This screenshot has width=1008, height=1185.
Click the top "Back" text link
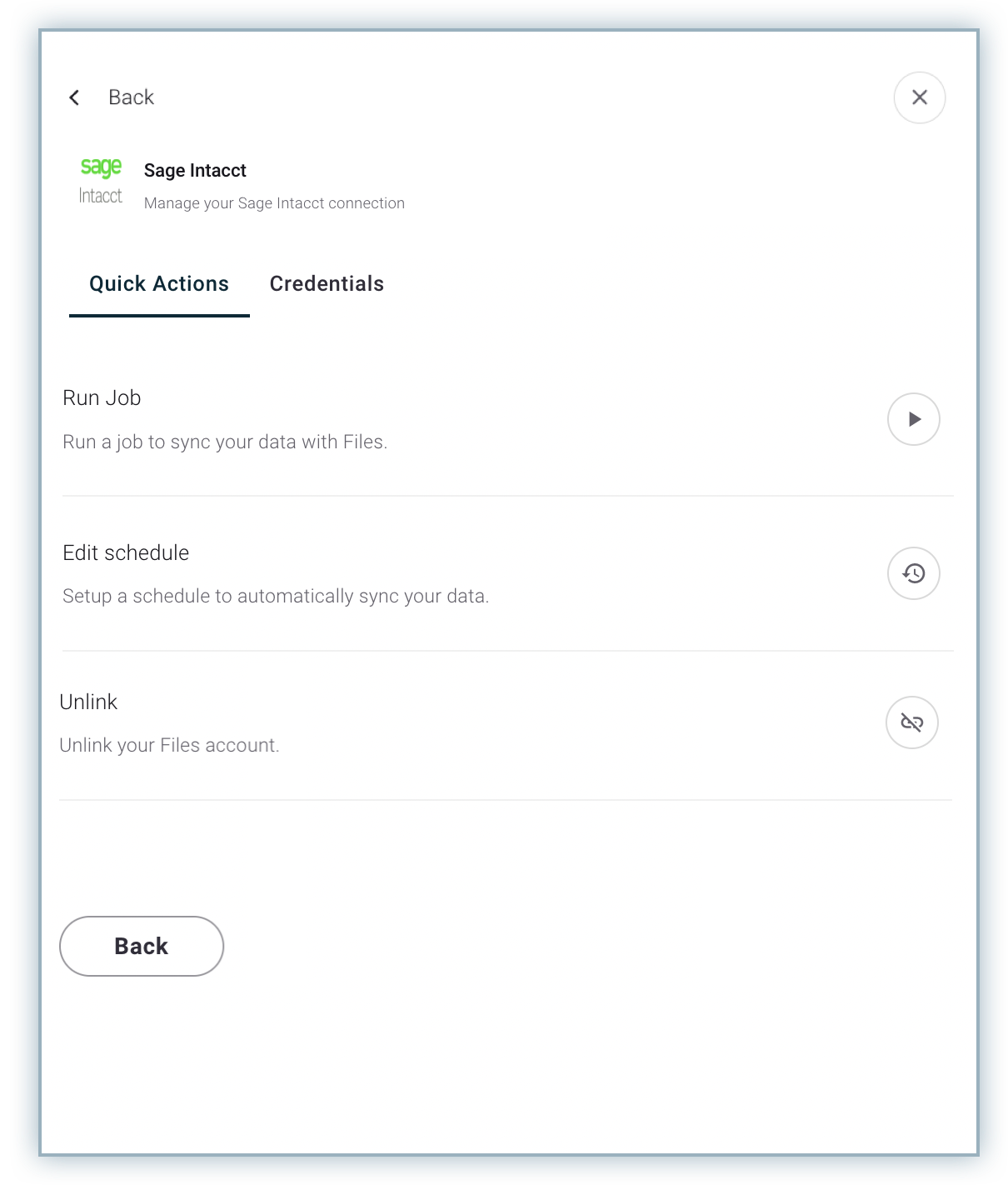[131, 97]
